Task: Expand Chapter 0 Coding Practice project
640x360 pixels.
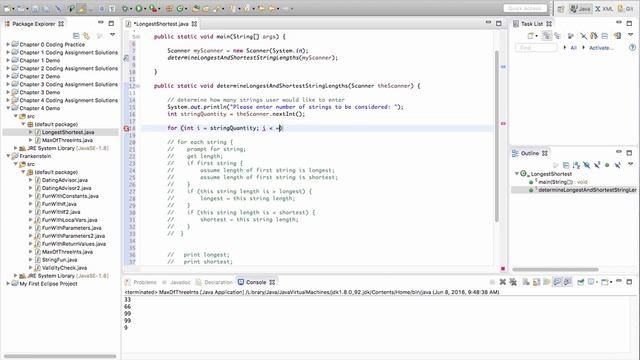Action: pos(8,44)
